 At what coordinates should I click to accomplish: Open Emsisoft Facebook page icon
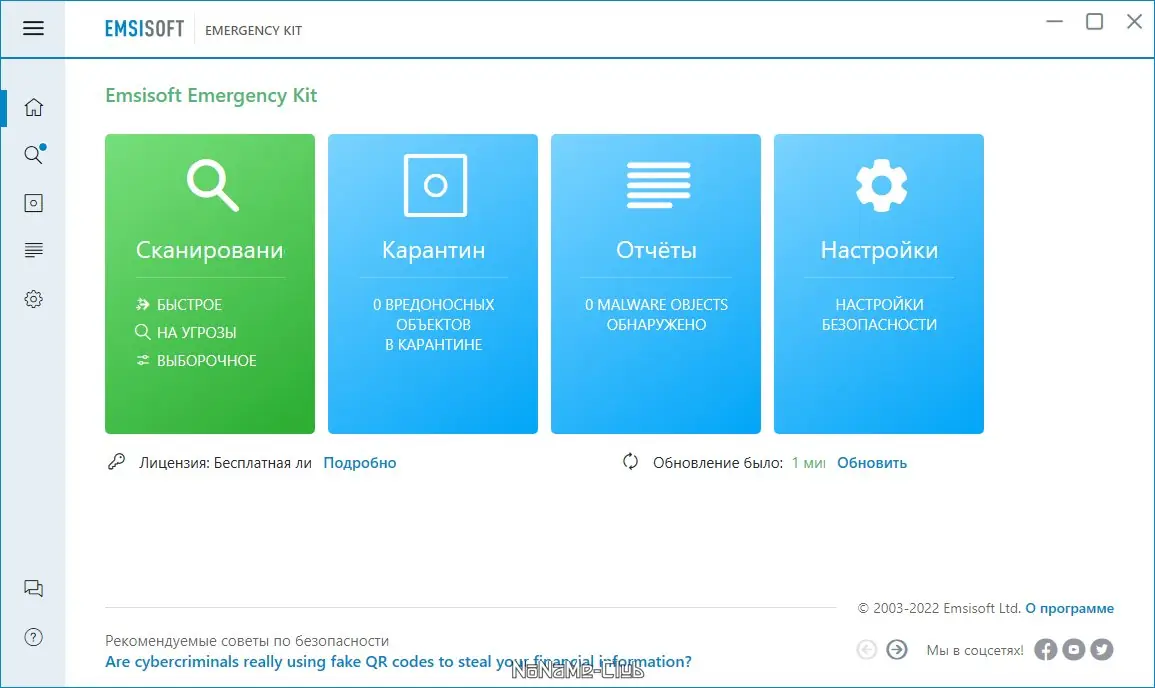point(1045,649)
